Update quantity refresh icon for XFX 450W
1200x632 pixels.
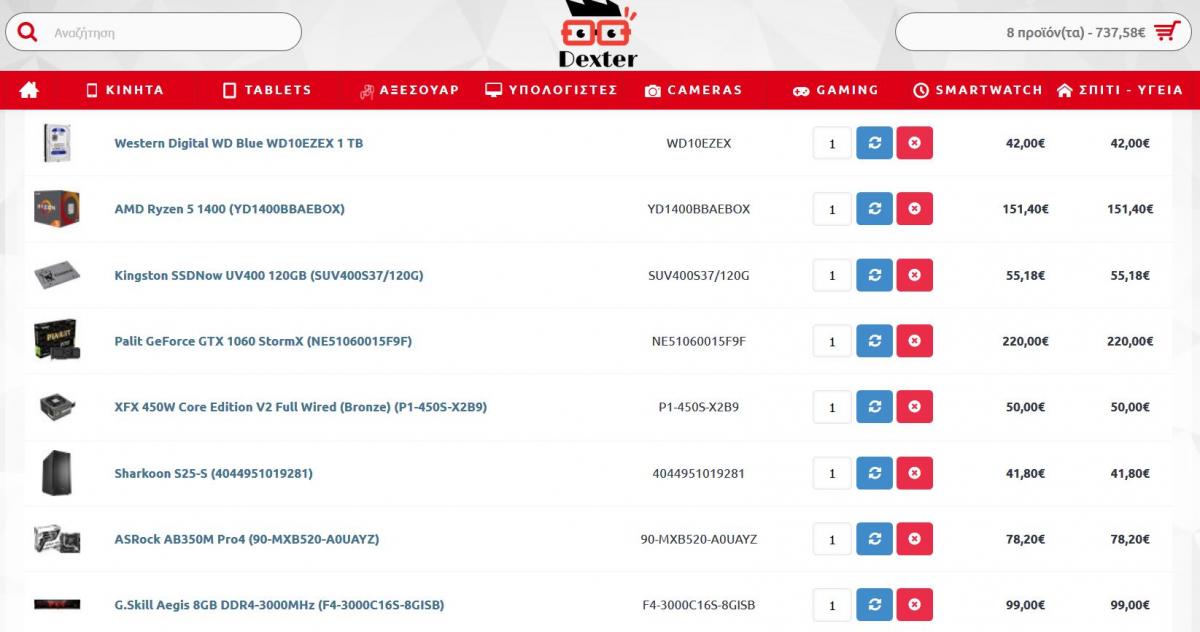874,407
